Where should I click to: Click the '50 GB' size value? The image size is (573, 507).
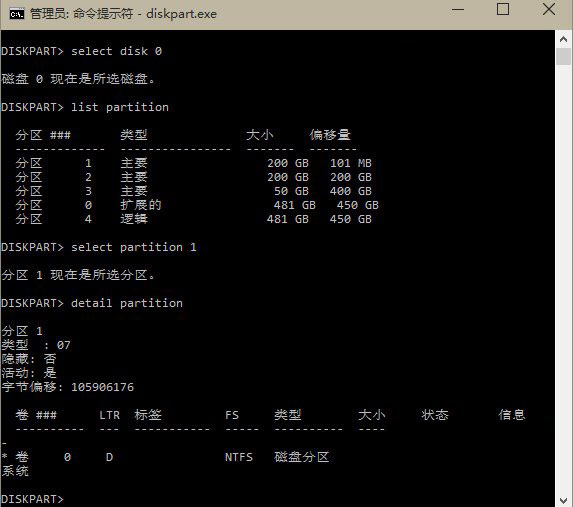(x=291, y=191)
